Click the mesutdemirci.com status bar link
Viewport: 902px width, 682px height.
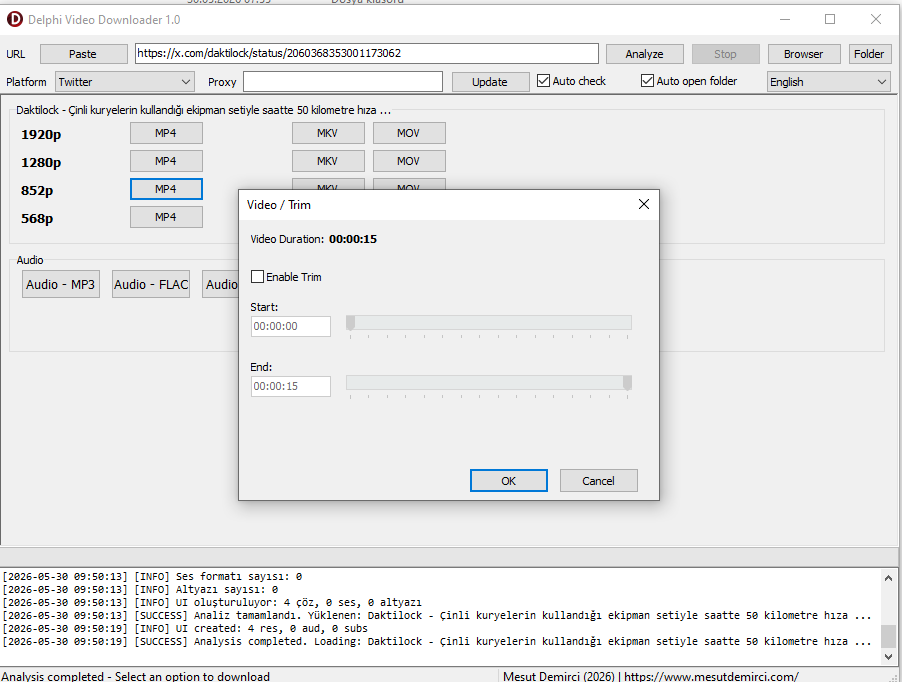pyautogui.click(x=711, y=676)
